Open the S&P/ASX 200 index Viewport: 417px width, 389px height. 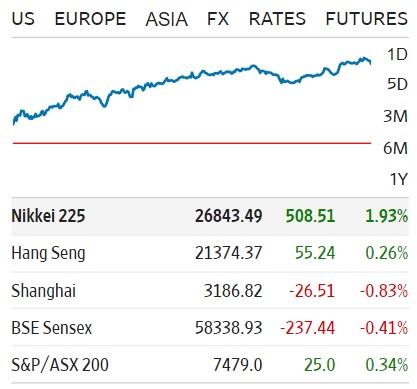[x=60, y=365]
